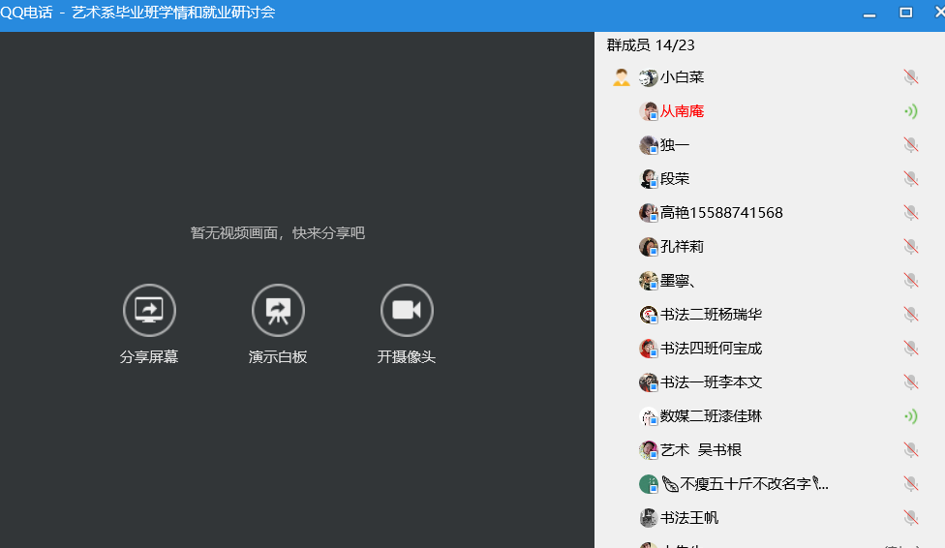Click the Share Screen (分享屏幕) icon

(149, 310)
